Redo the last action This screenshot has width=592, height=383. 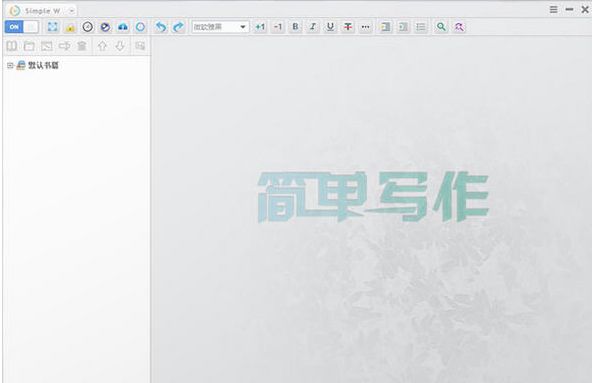click(x=178, y=27)
